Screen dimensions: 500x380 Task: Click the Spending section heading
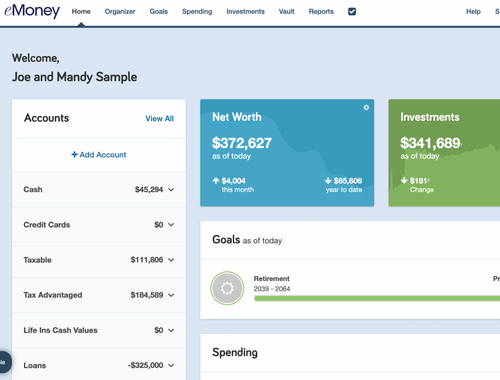coord(235,353)
